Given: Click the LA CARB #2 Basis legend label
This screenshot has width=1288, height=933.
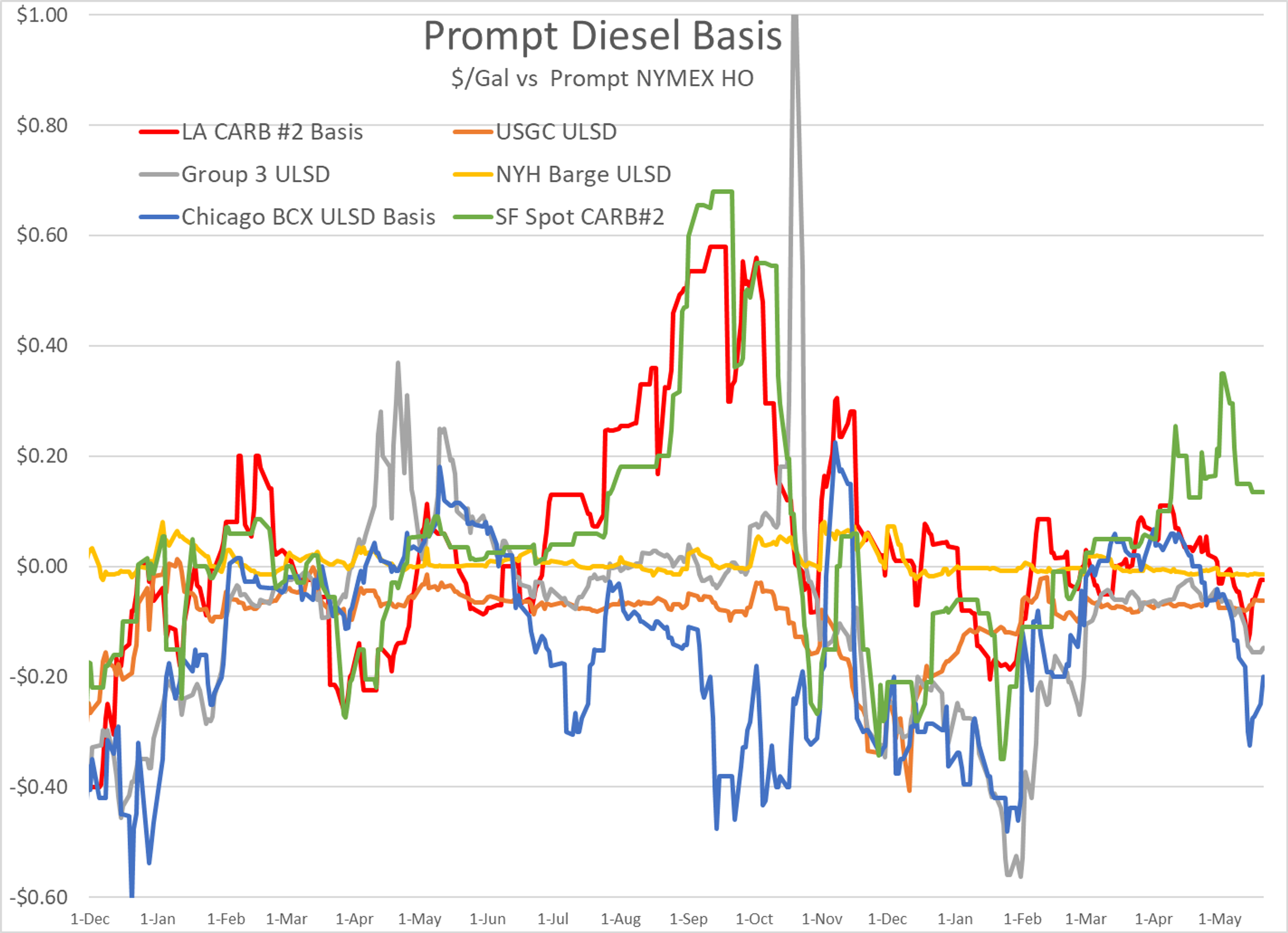Looking at the screenshot, I should tap(272, 132).
